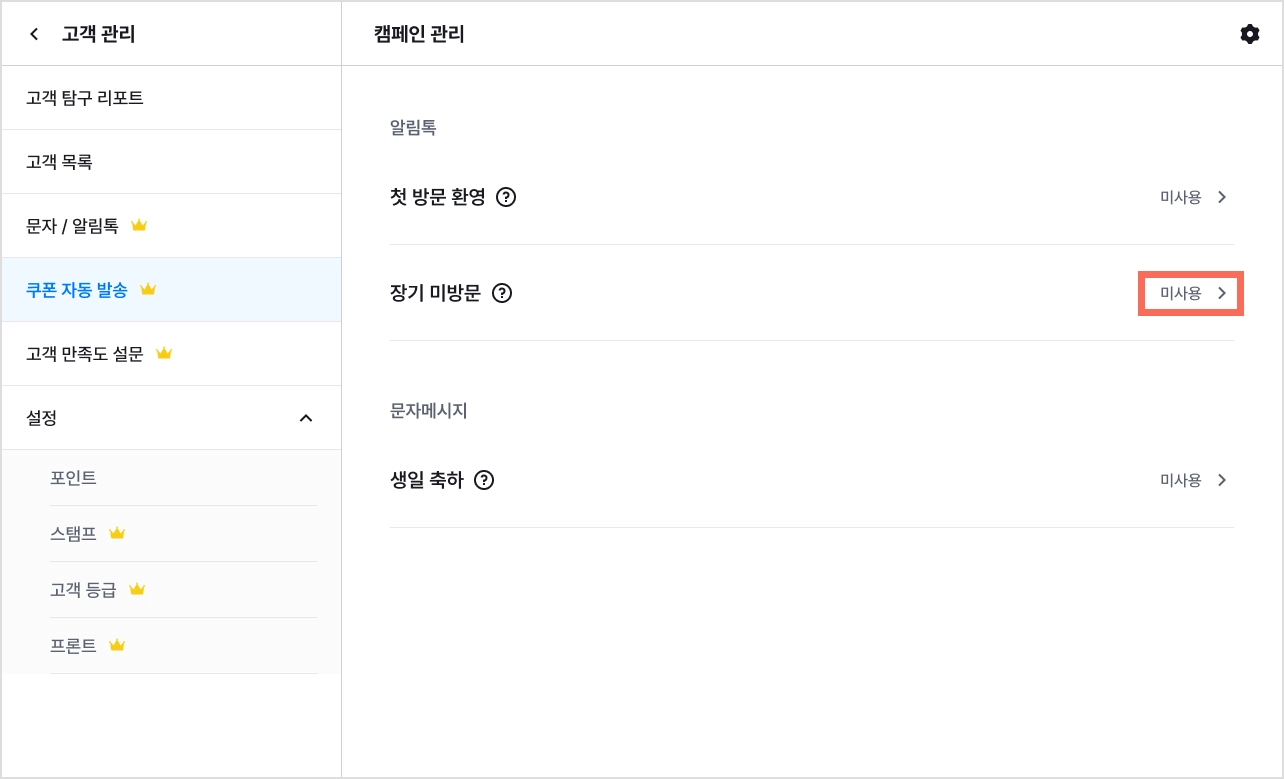The image size is (1284, 779).
Task: Click the 첫 방문 환영 campaign title
Action: point(438,197)
